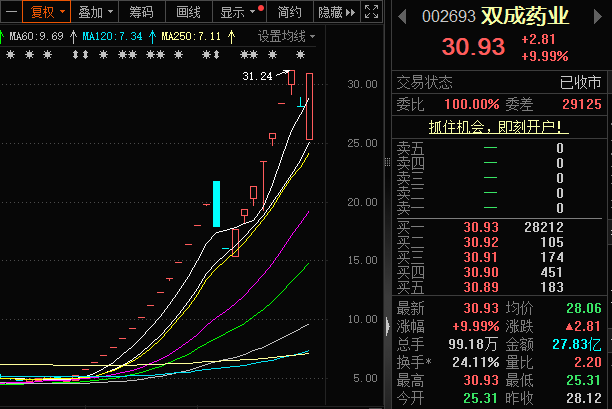The height and width of the screenshot is (409, 612).
Task: Open the 显示 display dropdown
Action: (x=240, y=13)
